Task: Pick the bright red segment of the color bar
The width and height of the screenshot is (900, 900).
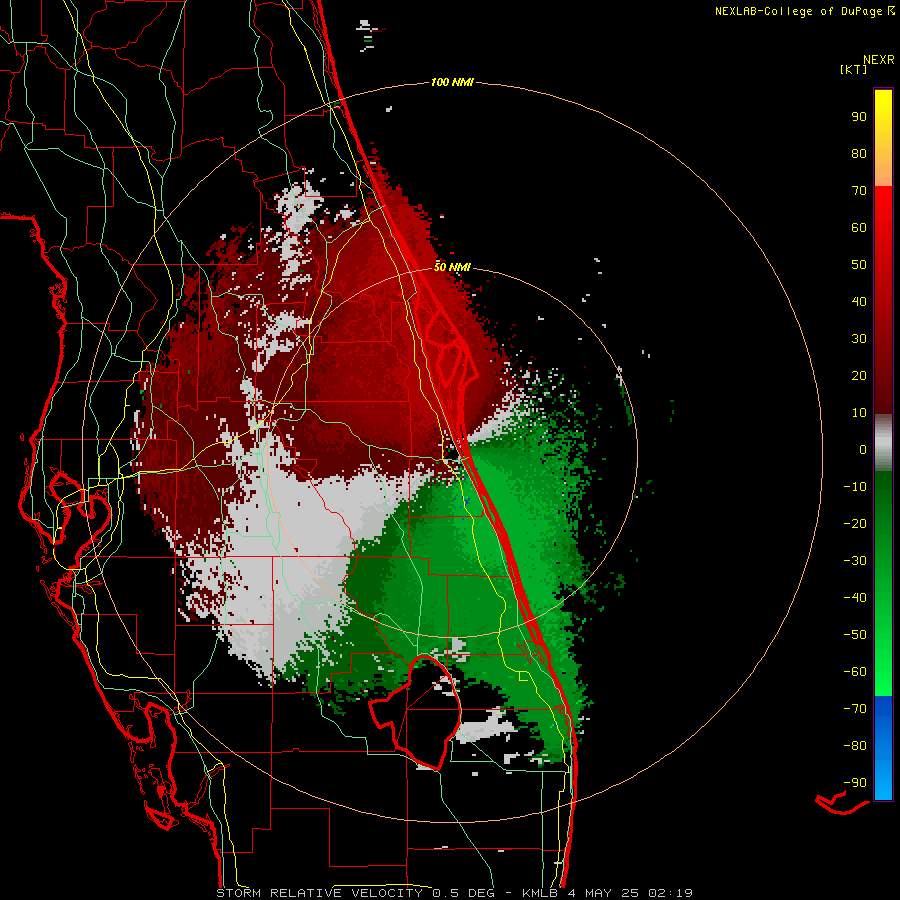Action: [883, 300]
